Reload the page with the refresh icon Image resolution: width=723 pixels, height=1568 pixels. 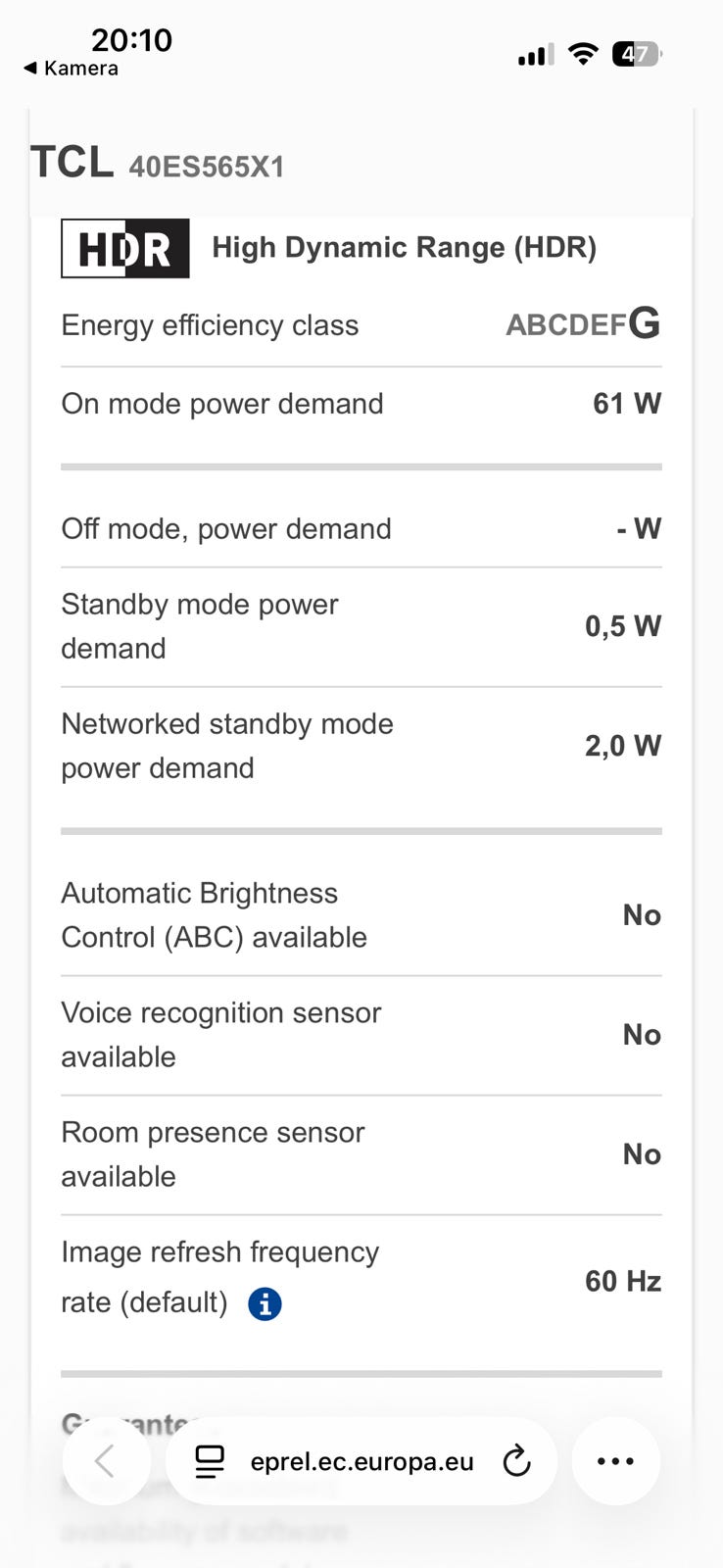click(516, 1461)
